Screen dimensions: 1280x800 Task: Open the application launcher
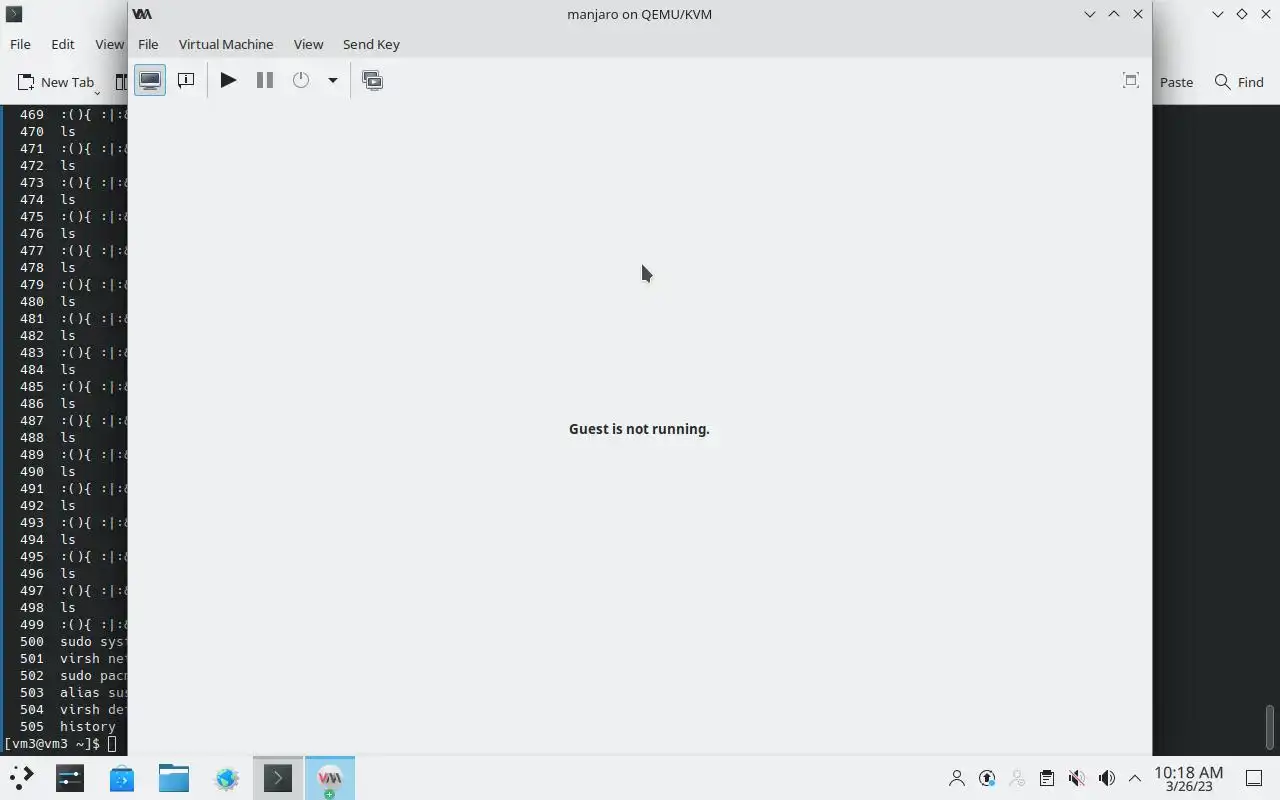pos(22,778)
